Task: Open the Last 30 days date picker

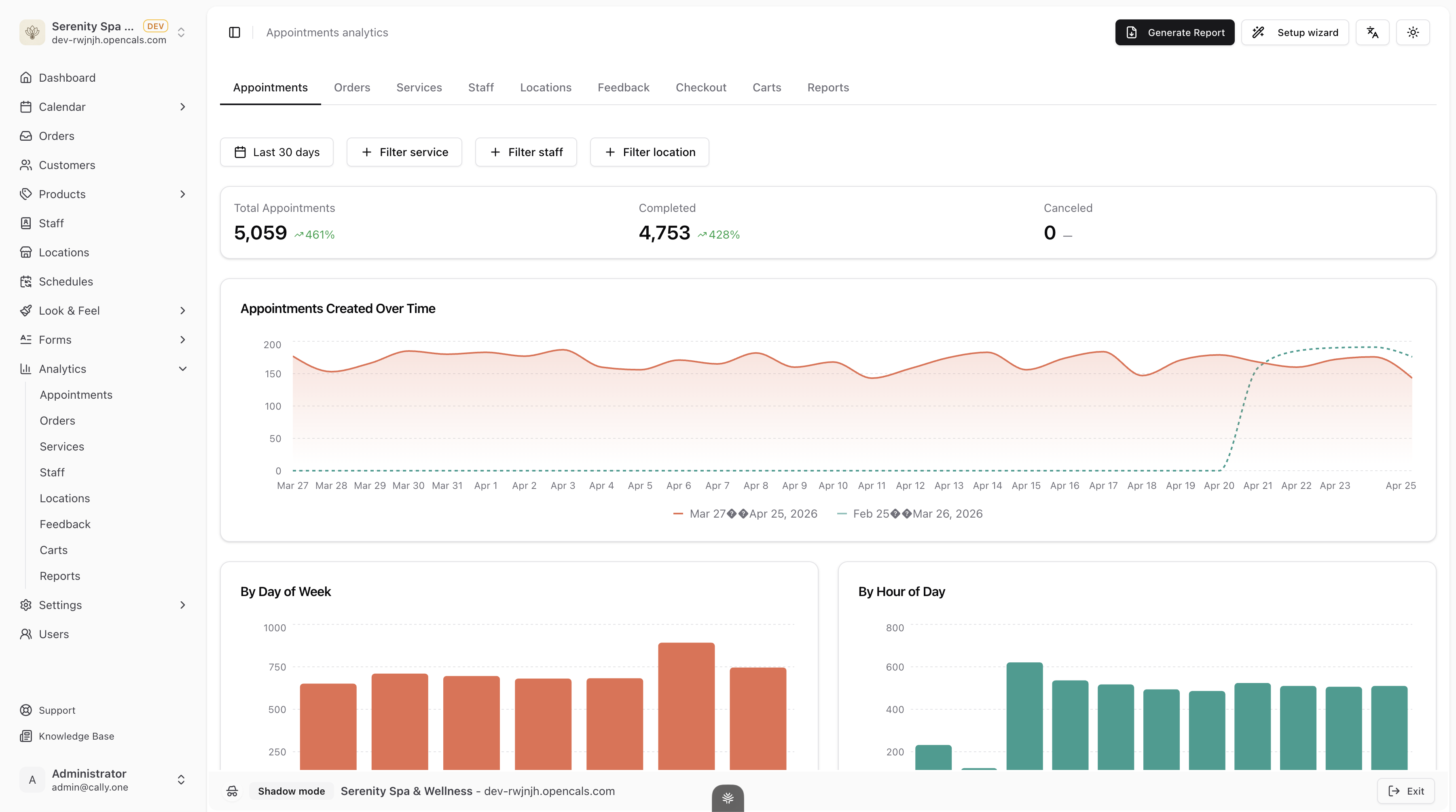Action: [276, 152]
